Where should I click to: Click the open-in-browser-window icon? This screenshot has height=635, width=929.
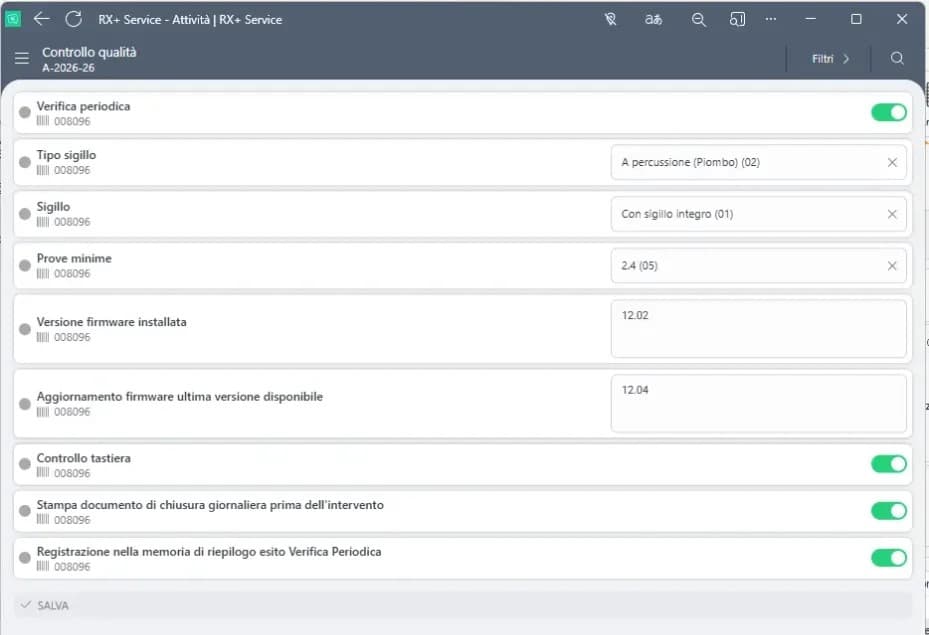pos(738,18)
